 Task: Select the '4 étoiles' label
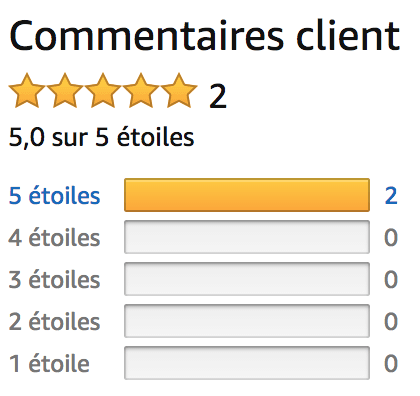pos(54,237)
